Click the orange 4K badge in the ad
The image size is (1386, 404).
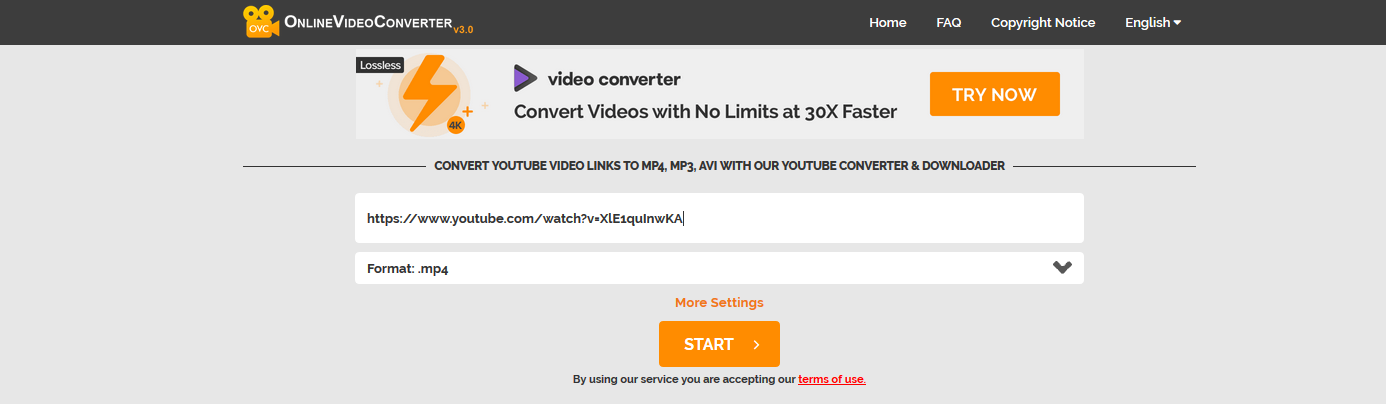click(x=456, y=125)
